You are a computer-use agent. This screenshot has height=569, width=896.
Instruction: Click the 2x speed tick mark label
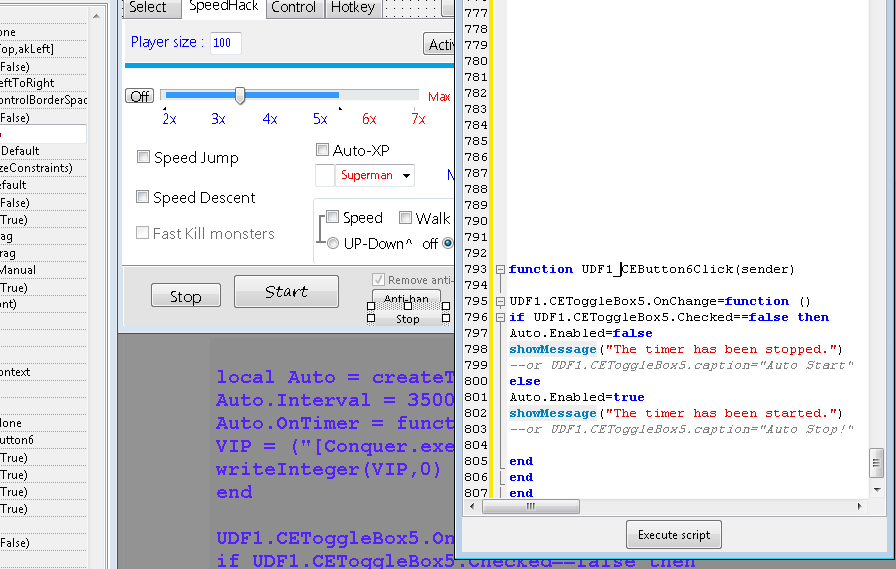[x=169, y=119]
